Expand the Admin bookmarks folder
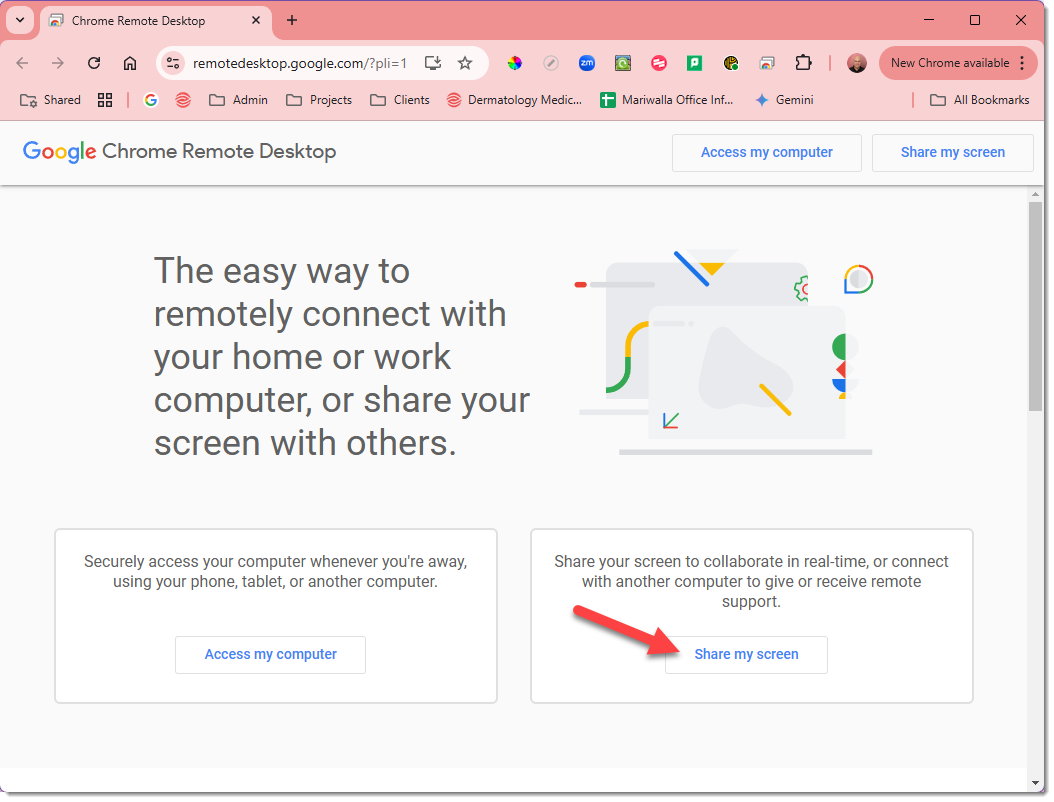Viewport: 1054px width, 802px height. (239, 100)
